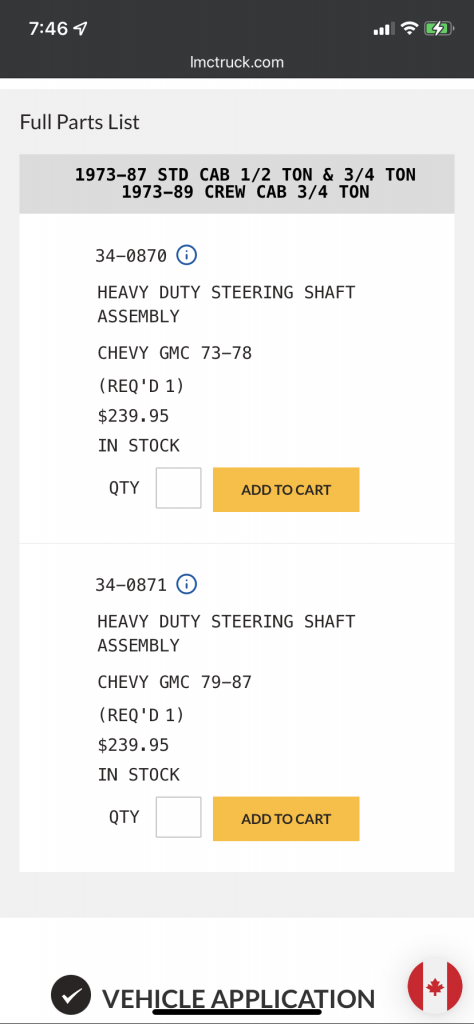This screenshot has height=1024, width=474.
Task: Focus the QTY field for 34-0870
Action: click(178, 488)
